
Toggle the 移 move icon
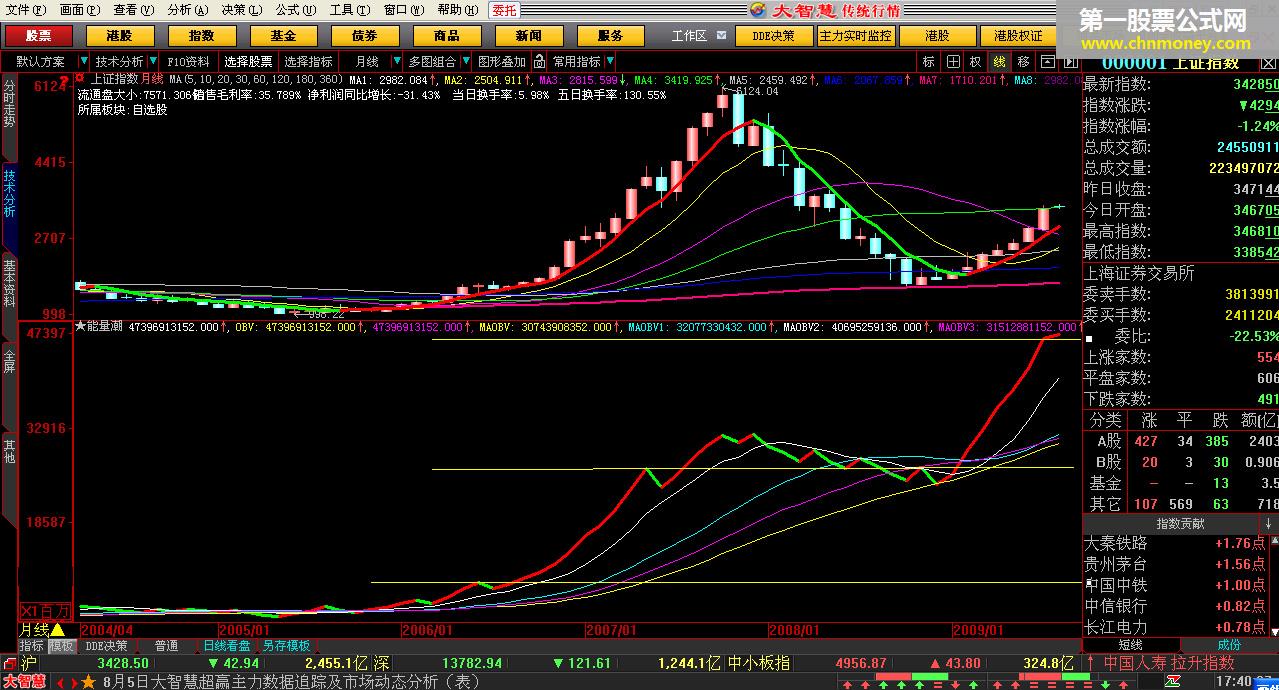click(1023, 62)
